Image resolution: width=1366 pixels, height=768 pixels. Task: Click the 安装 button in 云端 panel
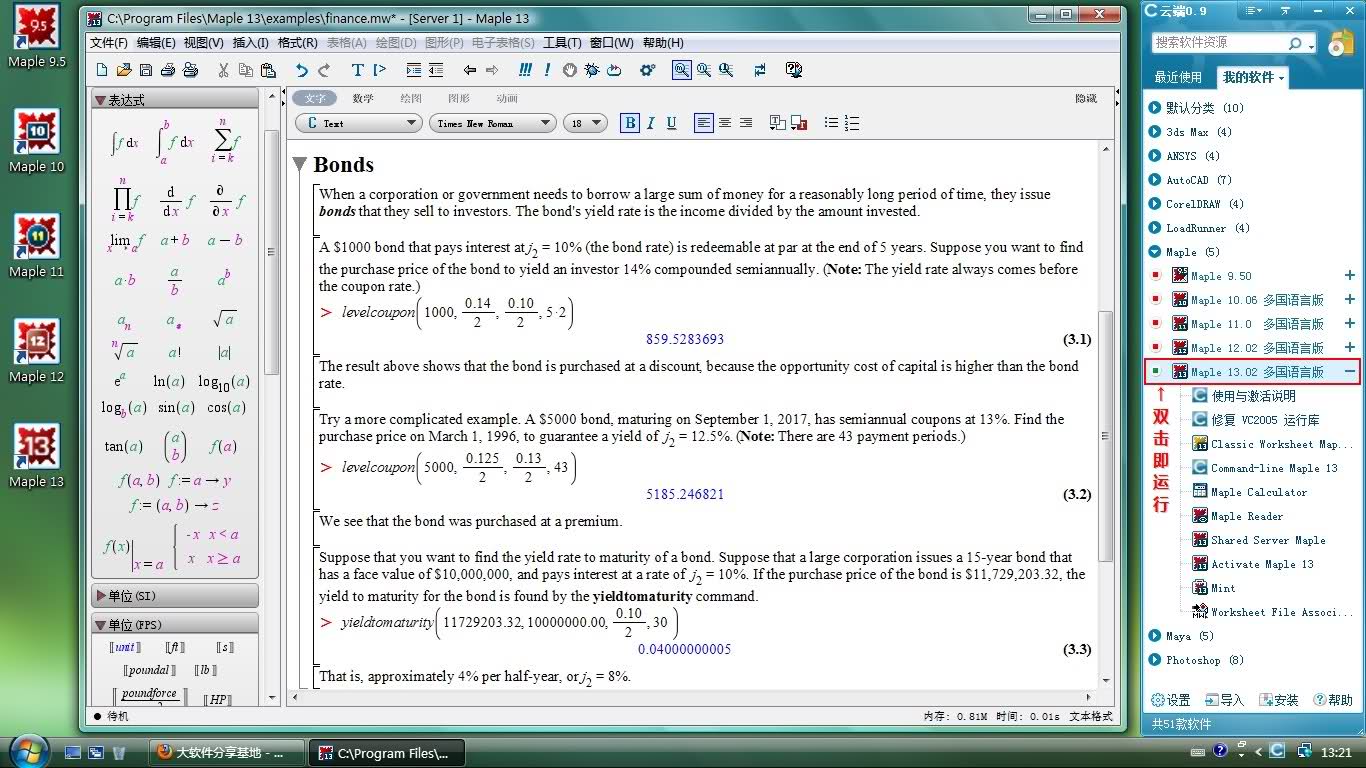pos(1278,700)
